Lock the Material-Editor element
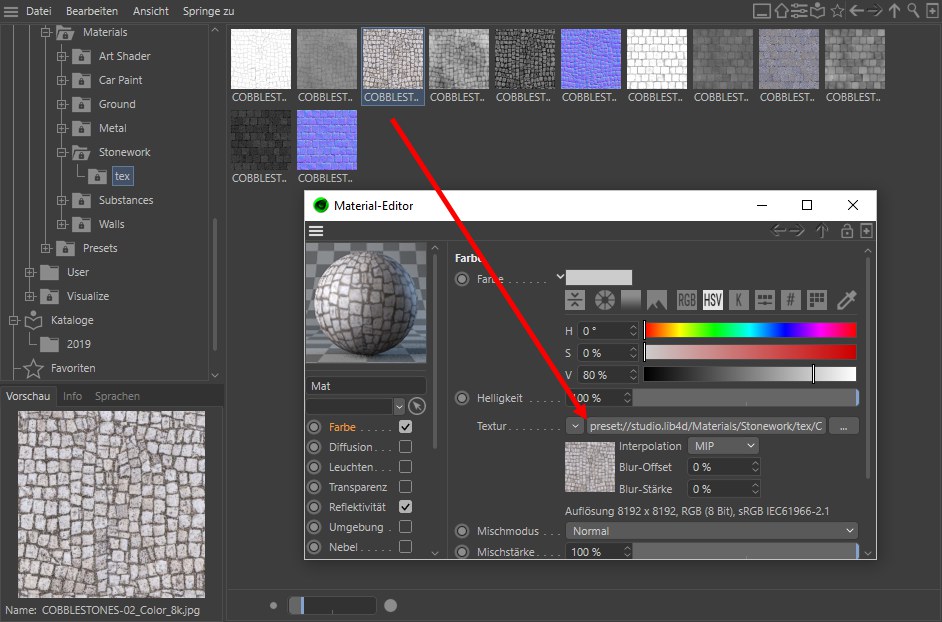Viewport: 942px width, 622px height. [x=846, y=231]
